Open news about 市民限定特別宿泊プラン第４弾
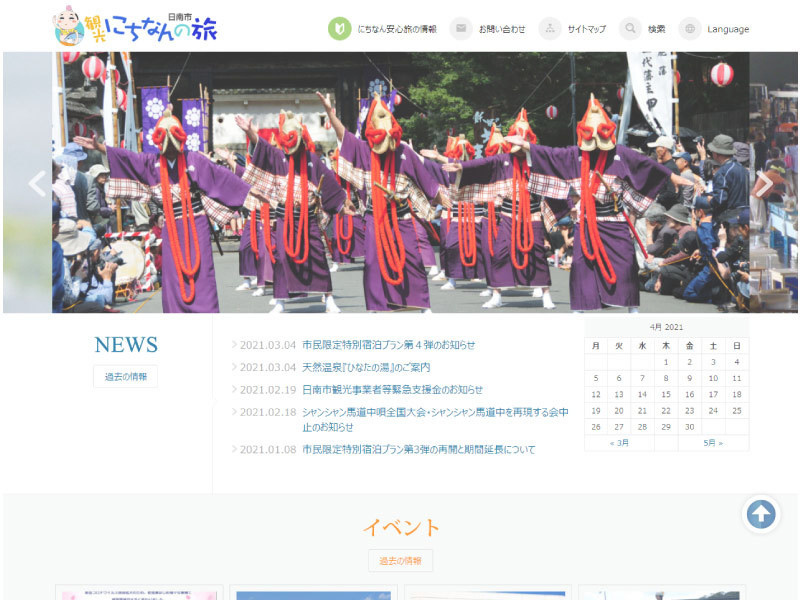The height and width of the screenshot is (600, 800). [388, 345]
